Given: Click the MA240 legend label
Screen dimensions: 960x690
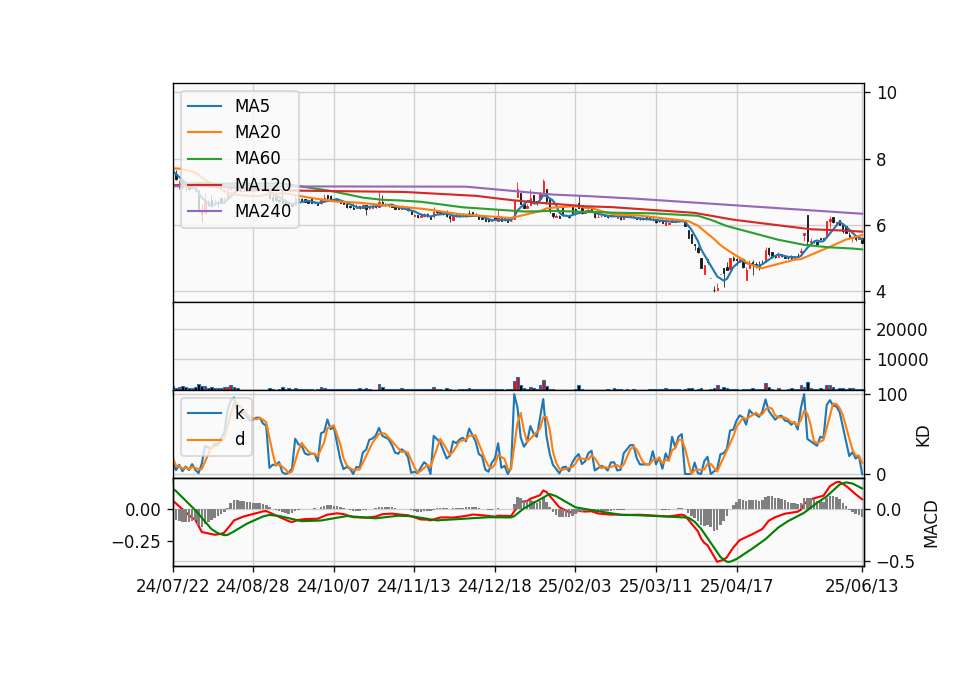Looking at the screenshot, I should pyautogui.click(x=263, y=211).
